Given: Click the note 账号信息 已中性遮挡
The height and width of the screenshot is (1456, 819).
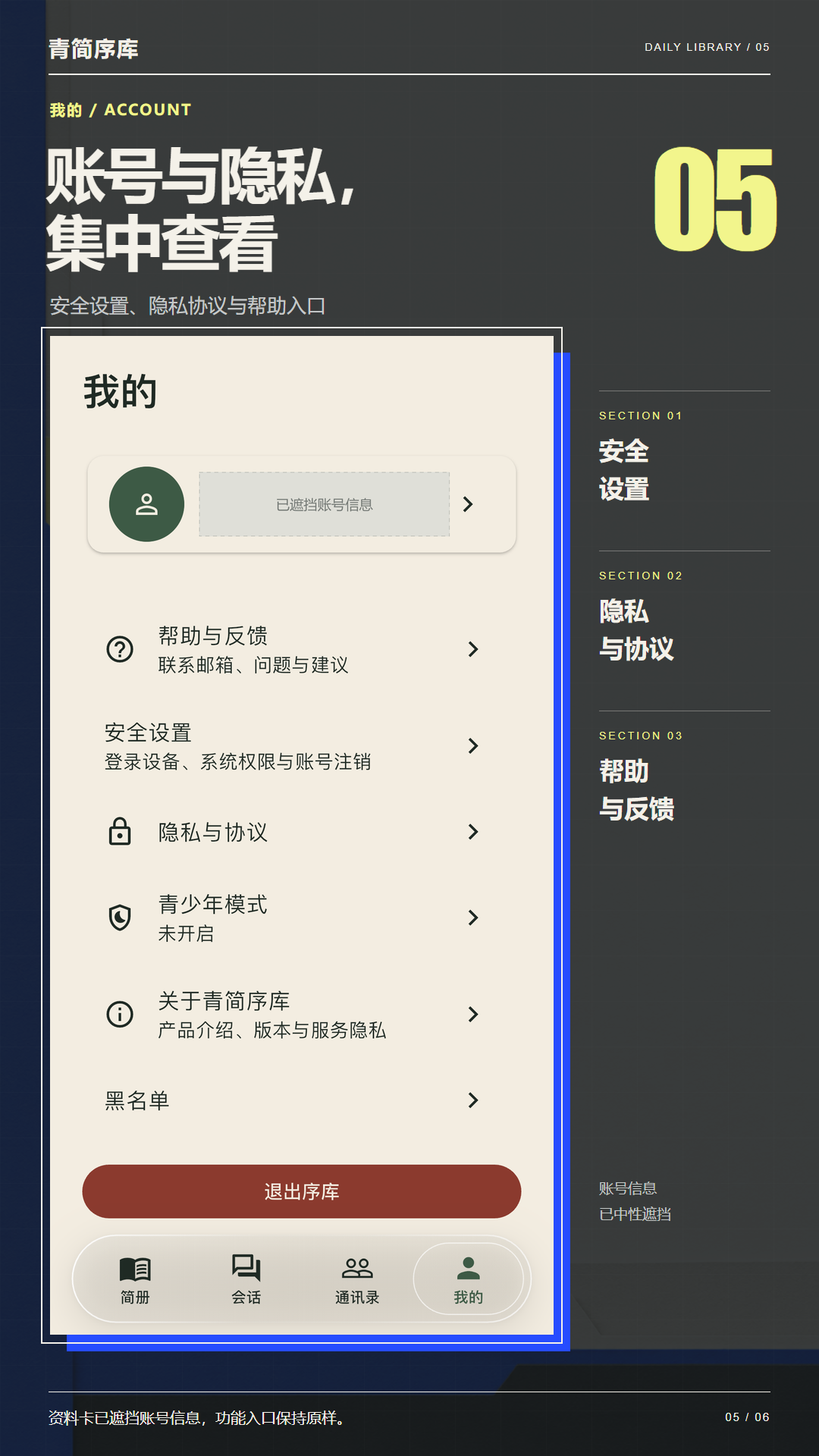Looking at the screenshot, I should point(635,1201).
